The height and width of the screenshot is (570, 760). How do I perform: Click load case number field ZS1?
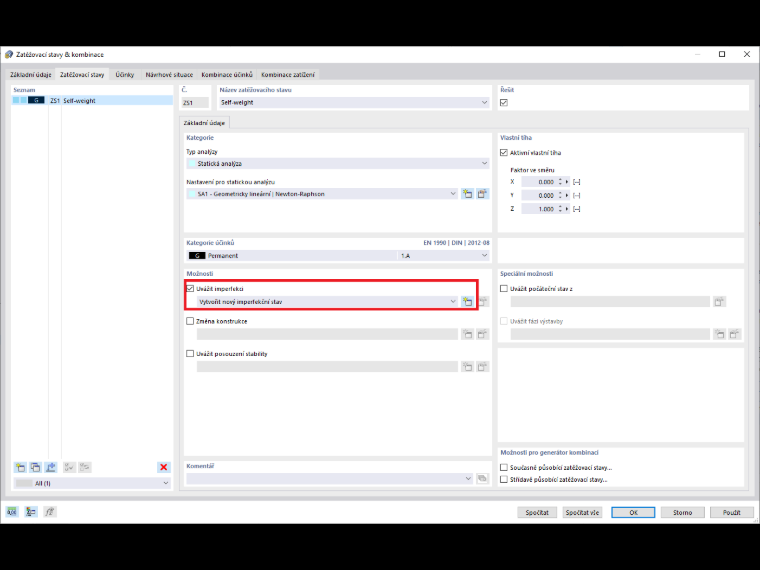point(195,103)
